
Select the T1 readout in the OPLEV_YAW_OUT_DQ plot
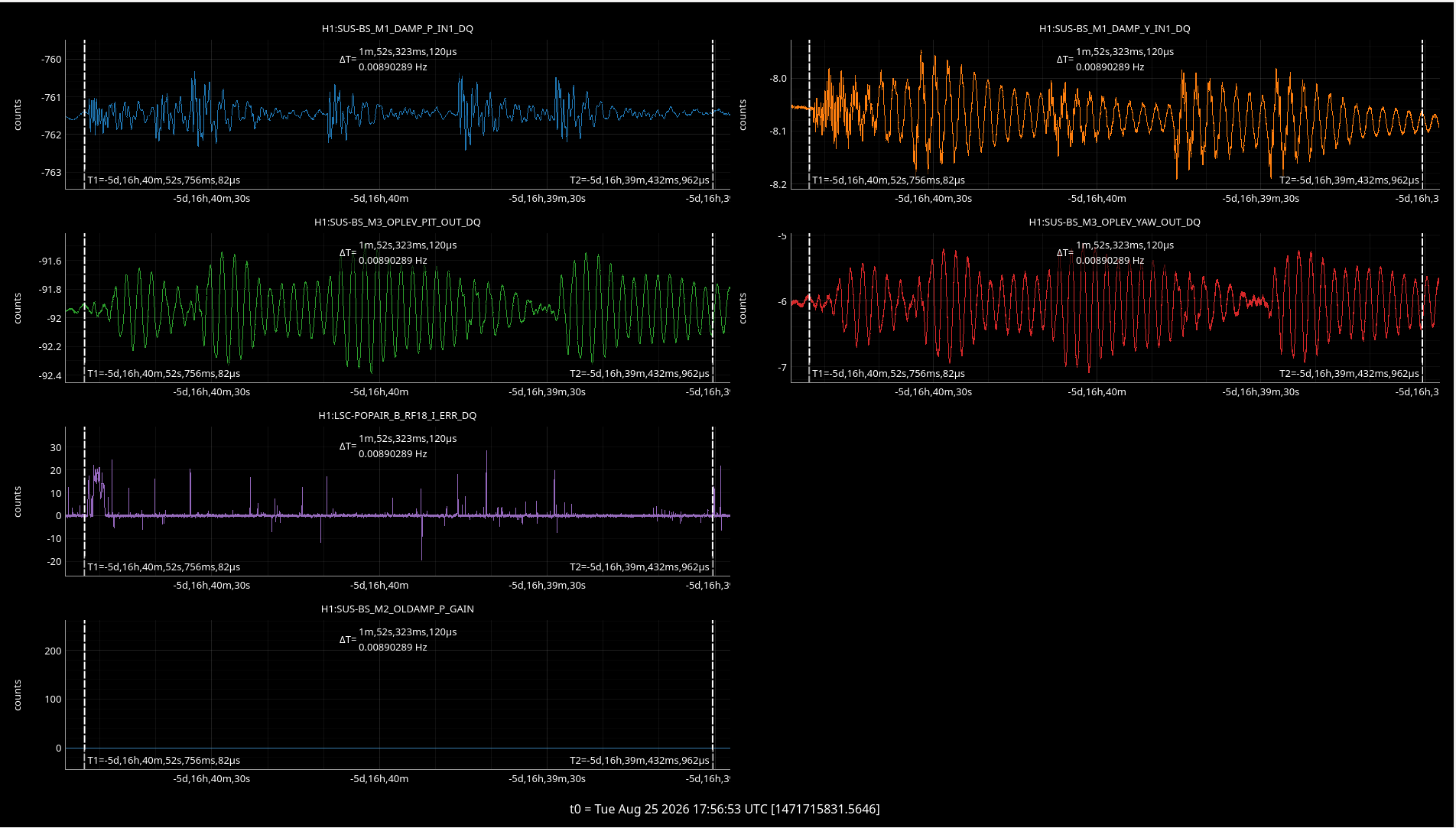[x=889, y=374]
